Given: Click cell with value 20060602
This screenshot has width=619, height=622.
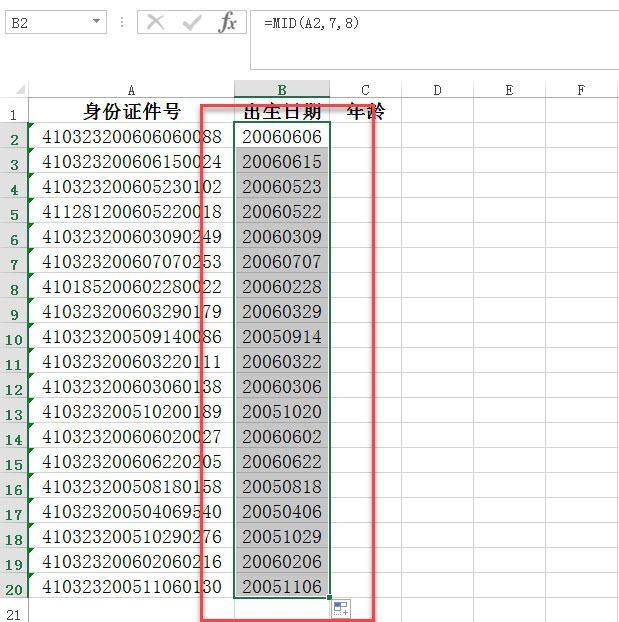Looking at the screenshot, I should click(x=282, y=436).
